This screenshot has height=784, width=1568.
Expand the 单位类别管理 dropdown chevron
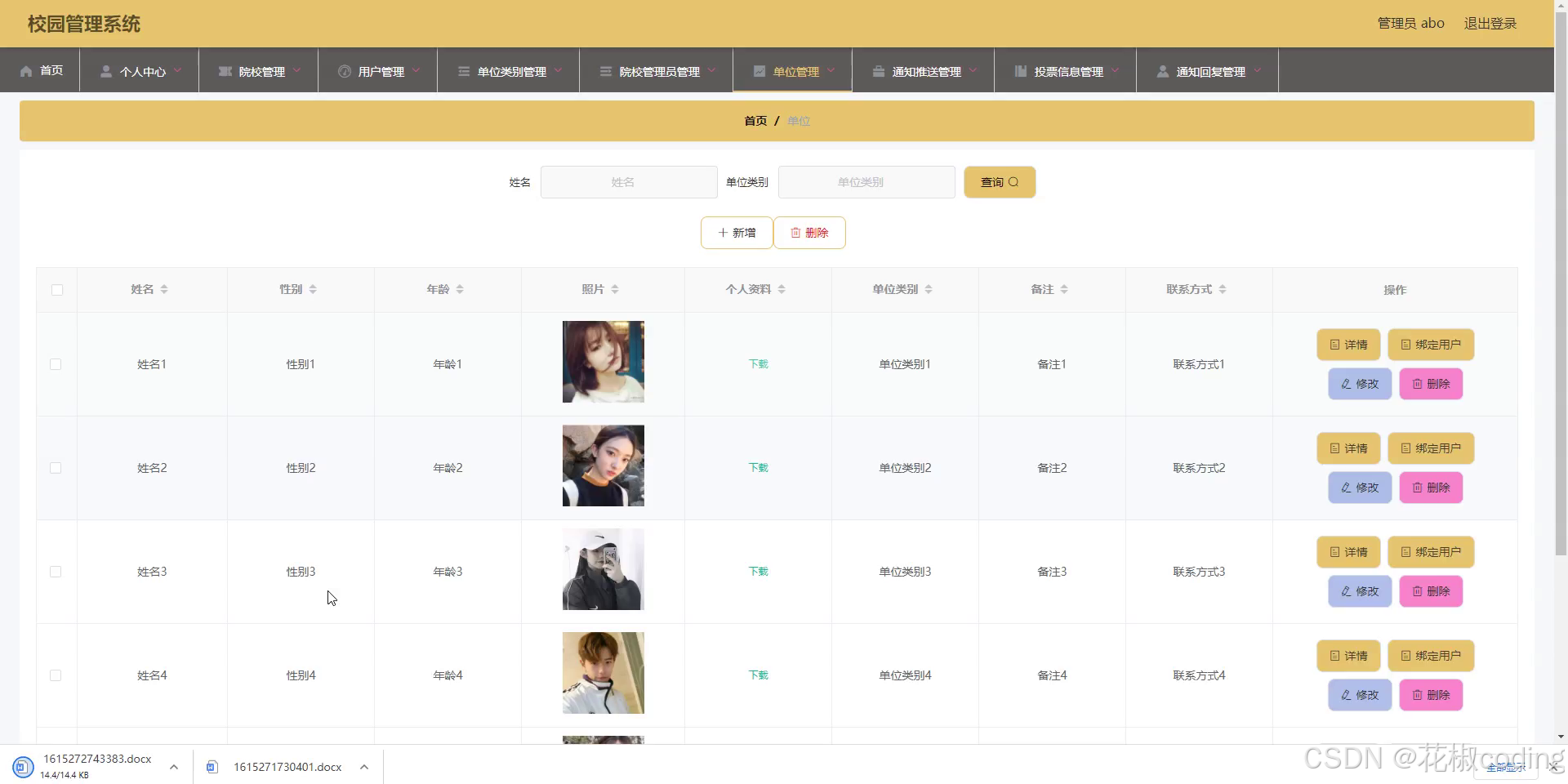click(x=558, y=70)
